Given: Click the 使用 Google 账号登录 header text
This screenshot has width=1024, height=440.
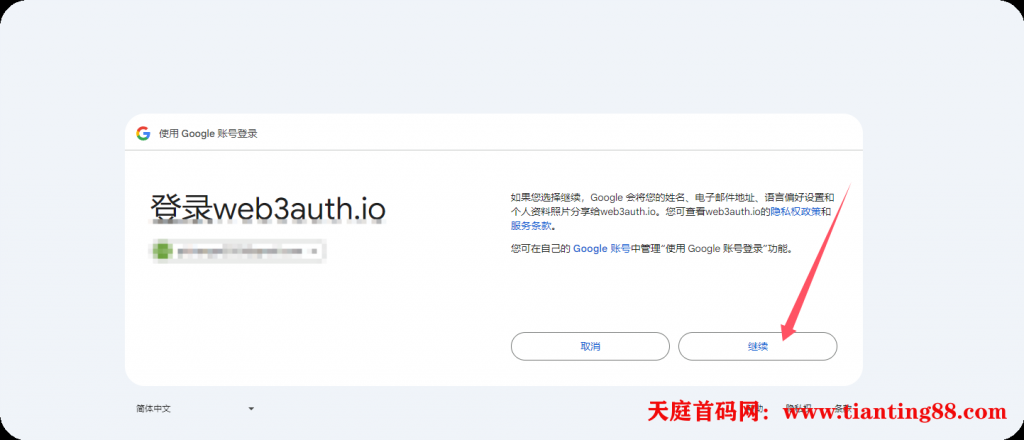Looking at the screenshot, I should (x=208, y=134).
